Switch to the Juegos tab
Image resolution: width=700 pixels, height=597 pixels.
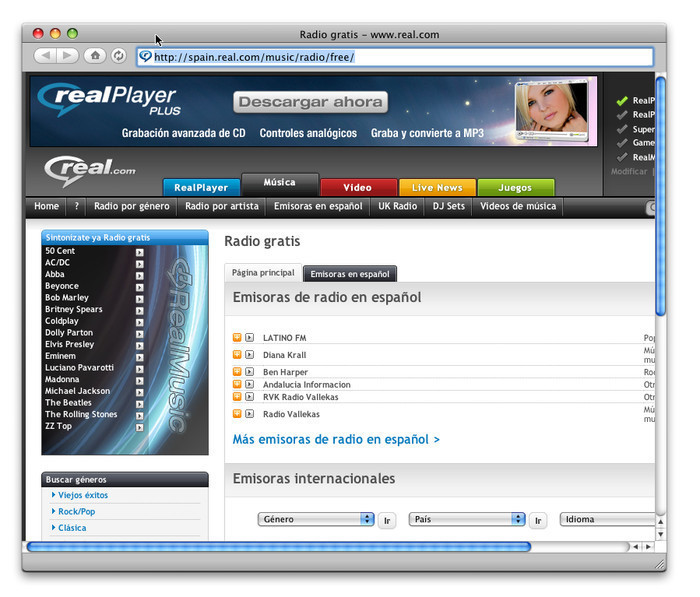click(x=516, y=188)
